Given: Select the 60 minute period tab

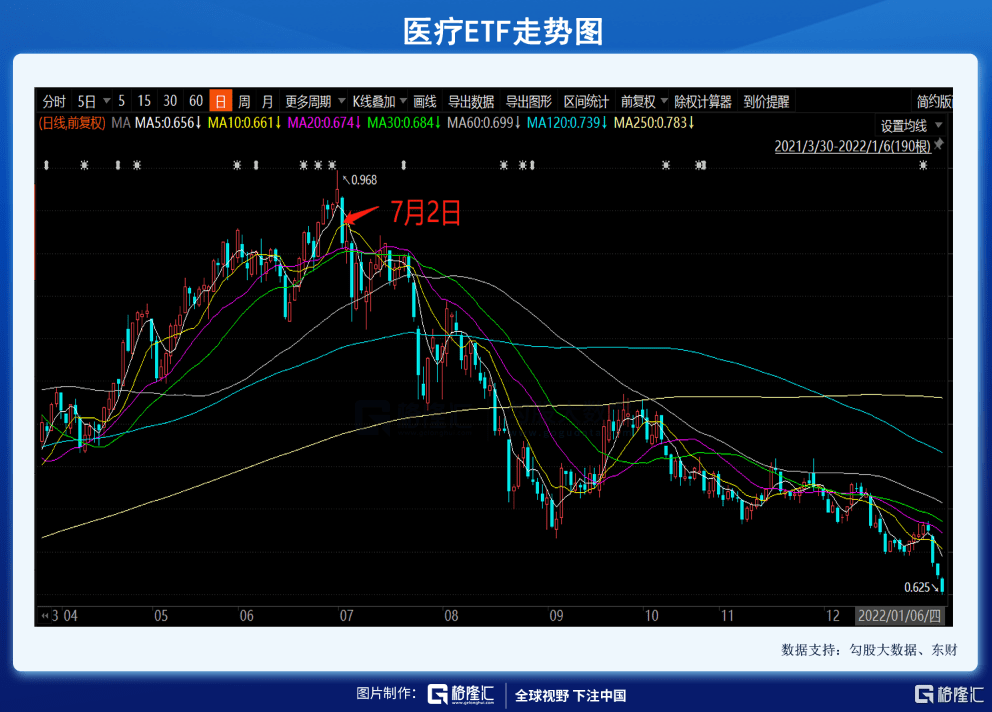Looking at the screenshot, I should pos(195,101).
